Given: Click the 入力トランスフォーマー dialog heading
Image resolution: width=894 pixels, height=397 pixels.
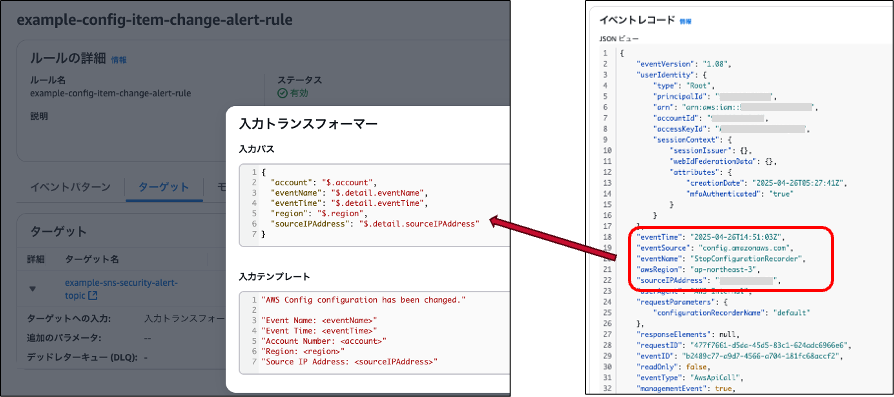Looking at the screenshot, I should pyautogui.click(x=308, y=123).
